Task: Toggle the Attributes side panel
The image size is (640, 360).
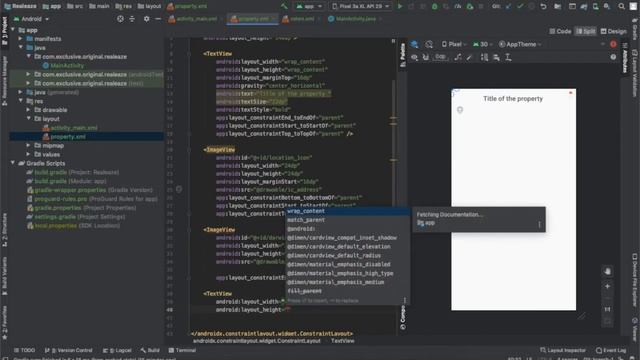Action: click(x=624, y=57)
